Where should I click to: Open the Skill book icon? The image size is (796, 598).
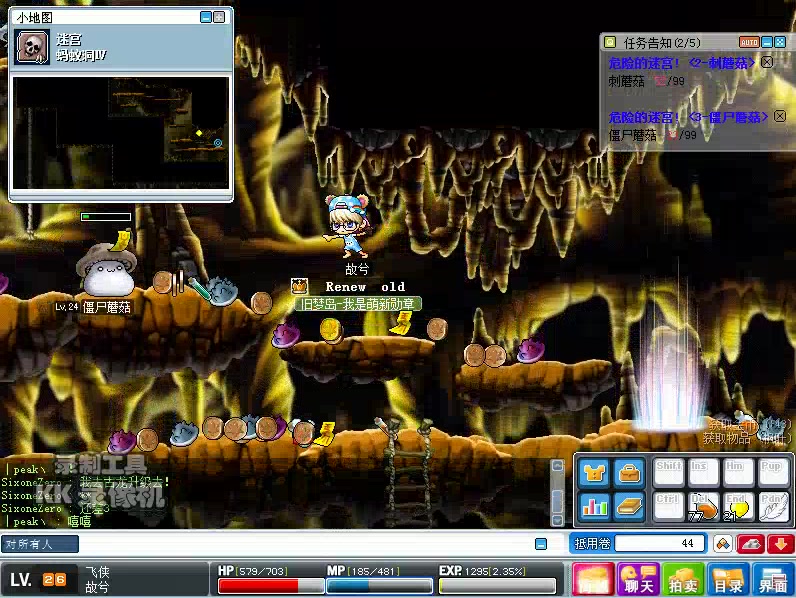point(628,506)
